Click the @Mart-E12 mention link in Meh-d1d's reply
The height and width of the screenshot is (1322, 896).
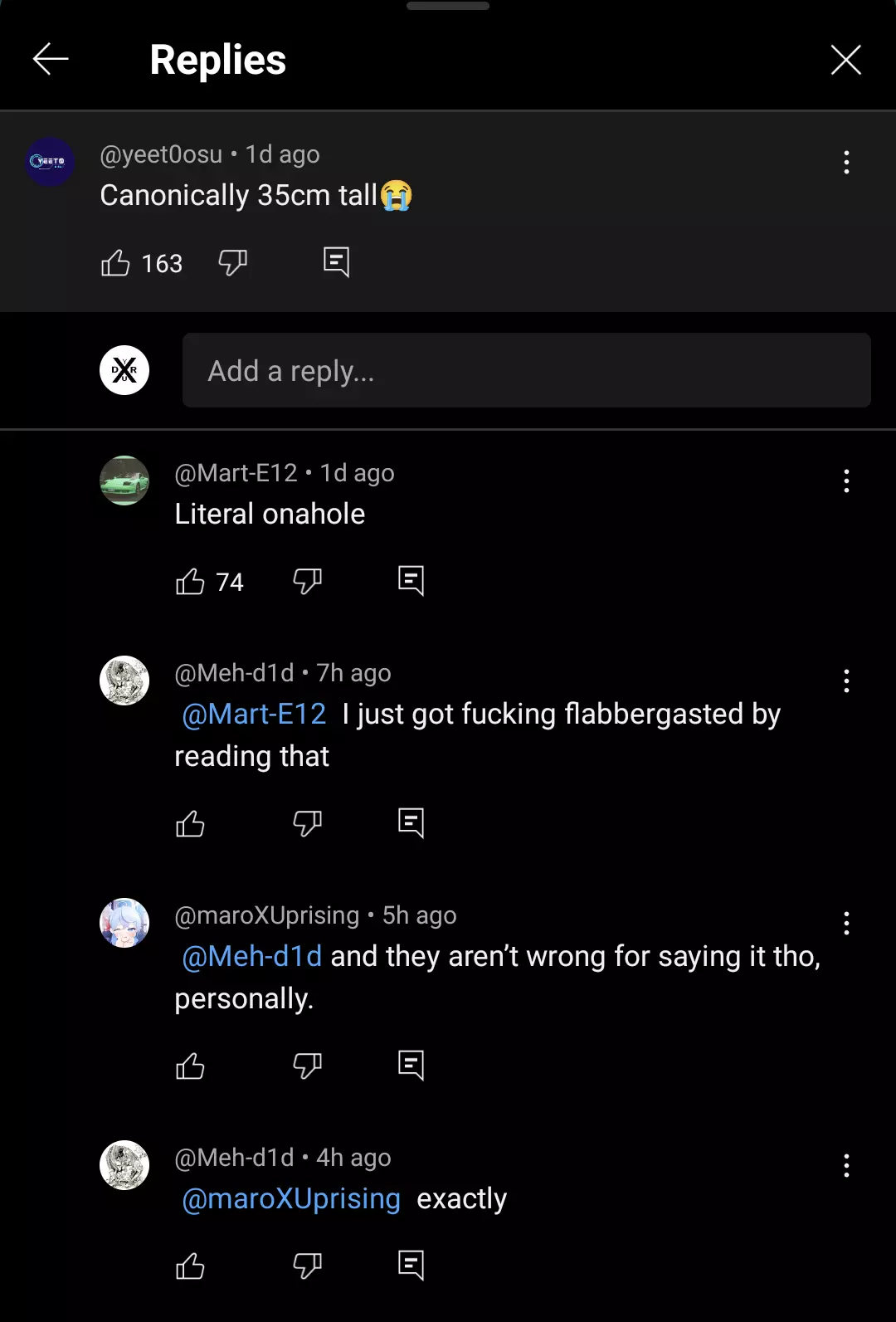254,714
